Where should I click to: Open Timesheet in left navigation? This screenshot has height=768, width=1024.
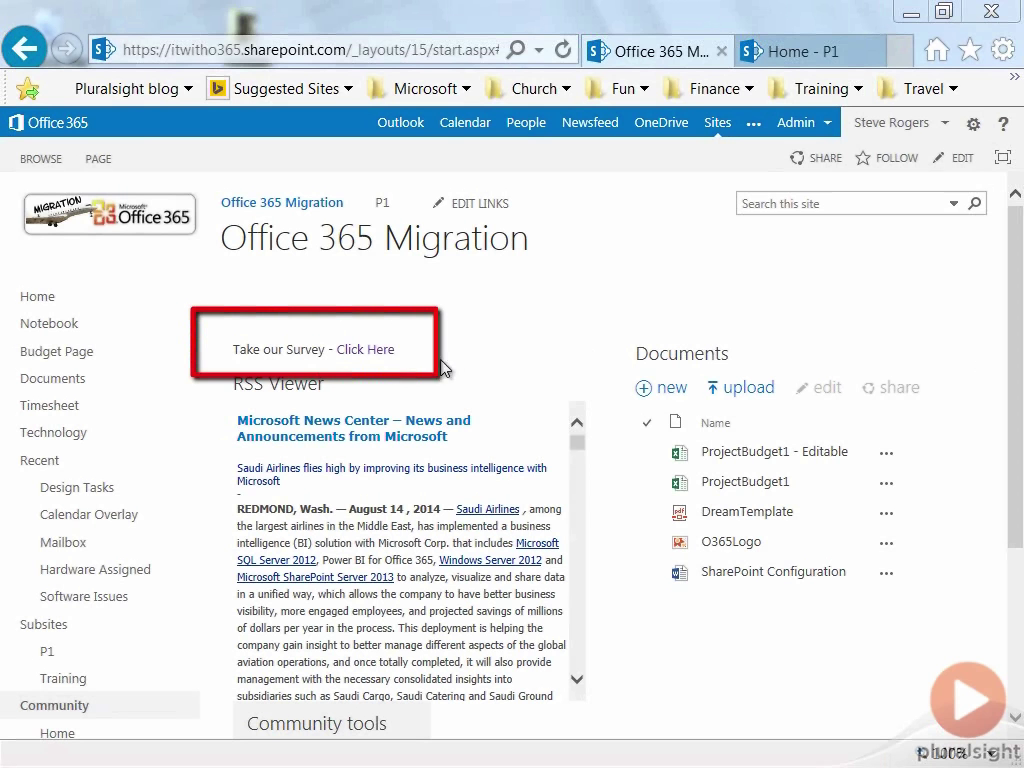49,406
